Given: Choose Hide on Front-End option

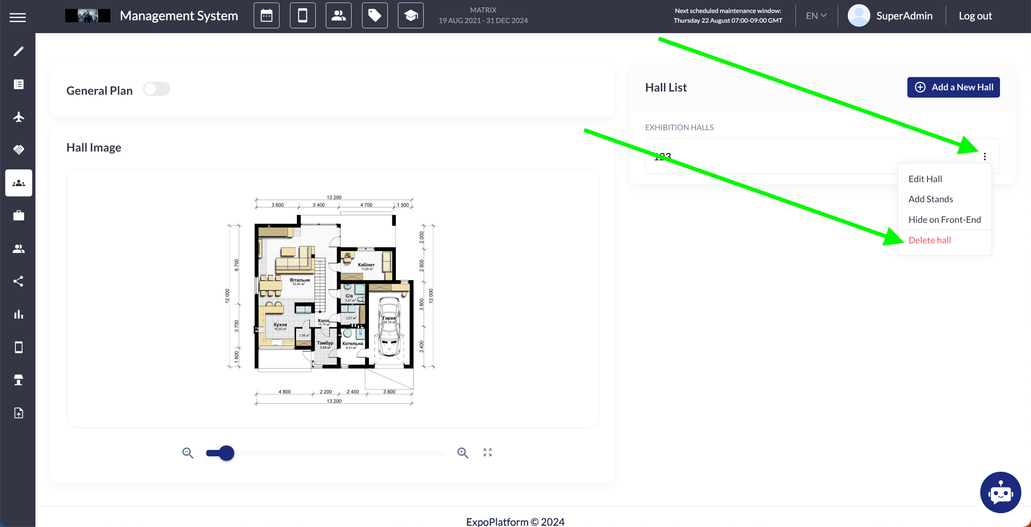Looking at the screenshot, I should coord(944,220).
